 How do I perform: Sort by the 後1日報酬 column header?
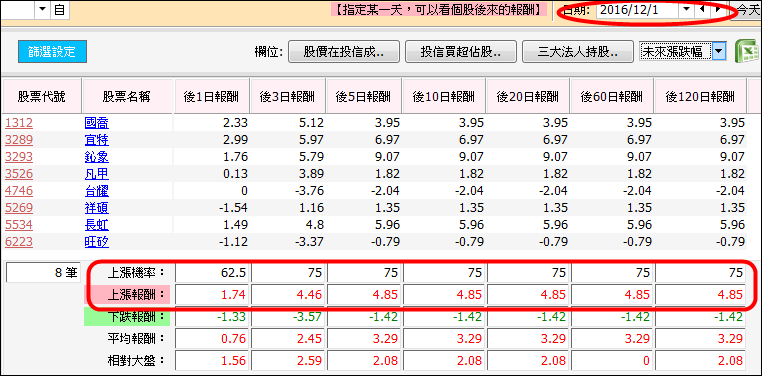tap(212, 96)
